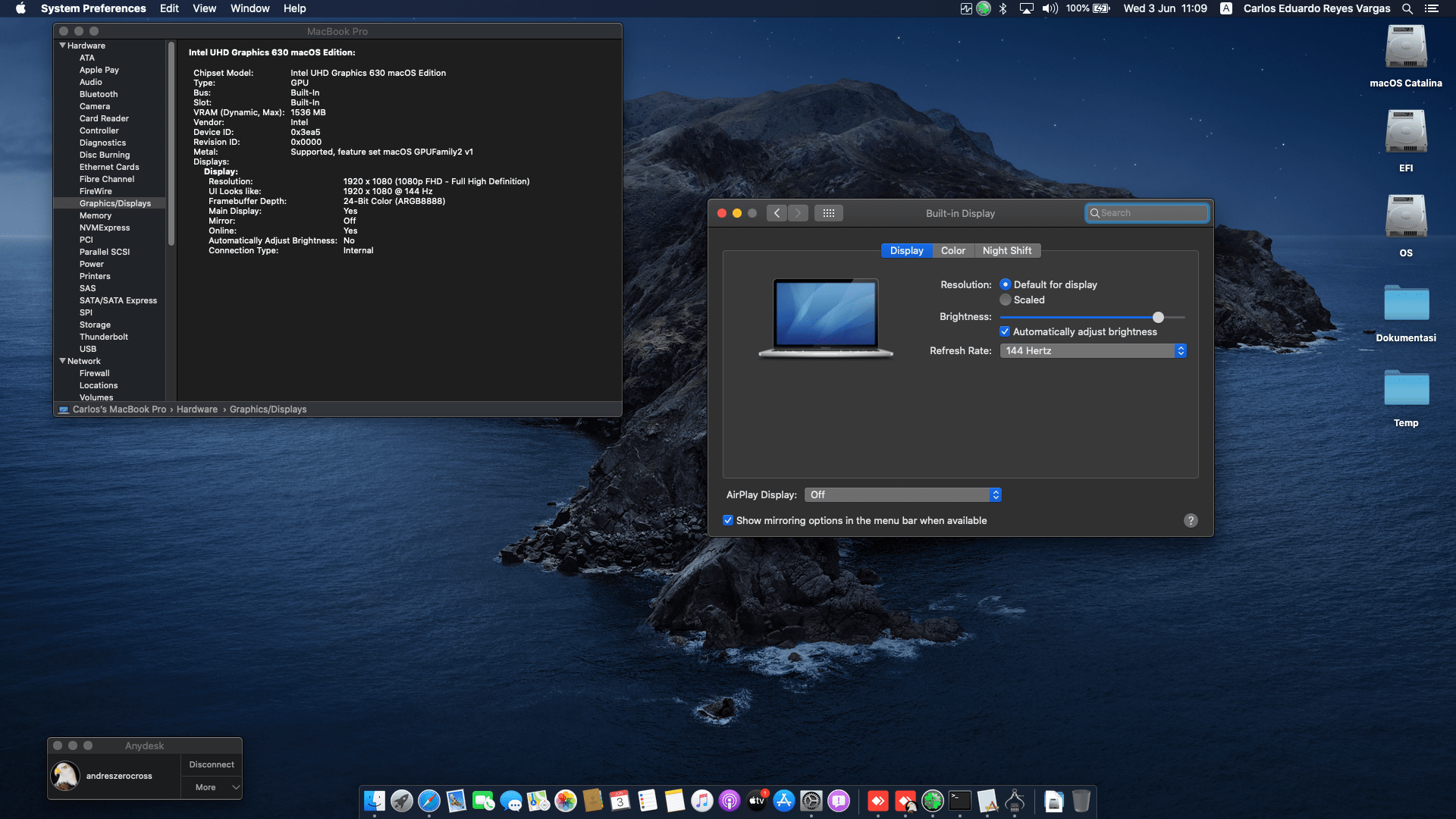Click the Bluetooth icon in the menu bar

(x=1003, y=8)
